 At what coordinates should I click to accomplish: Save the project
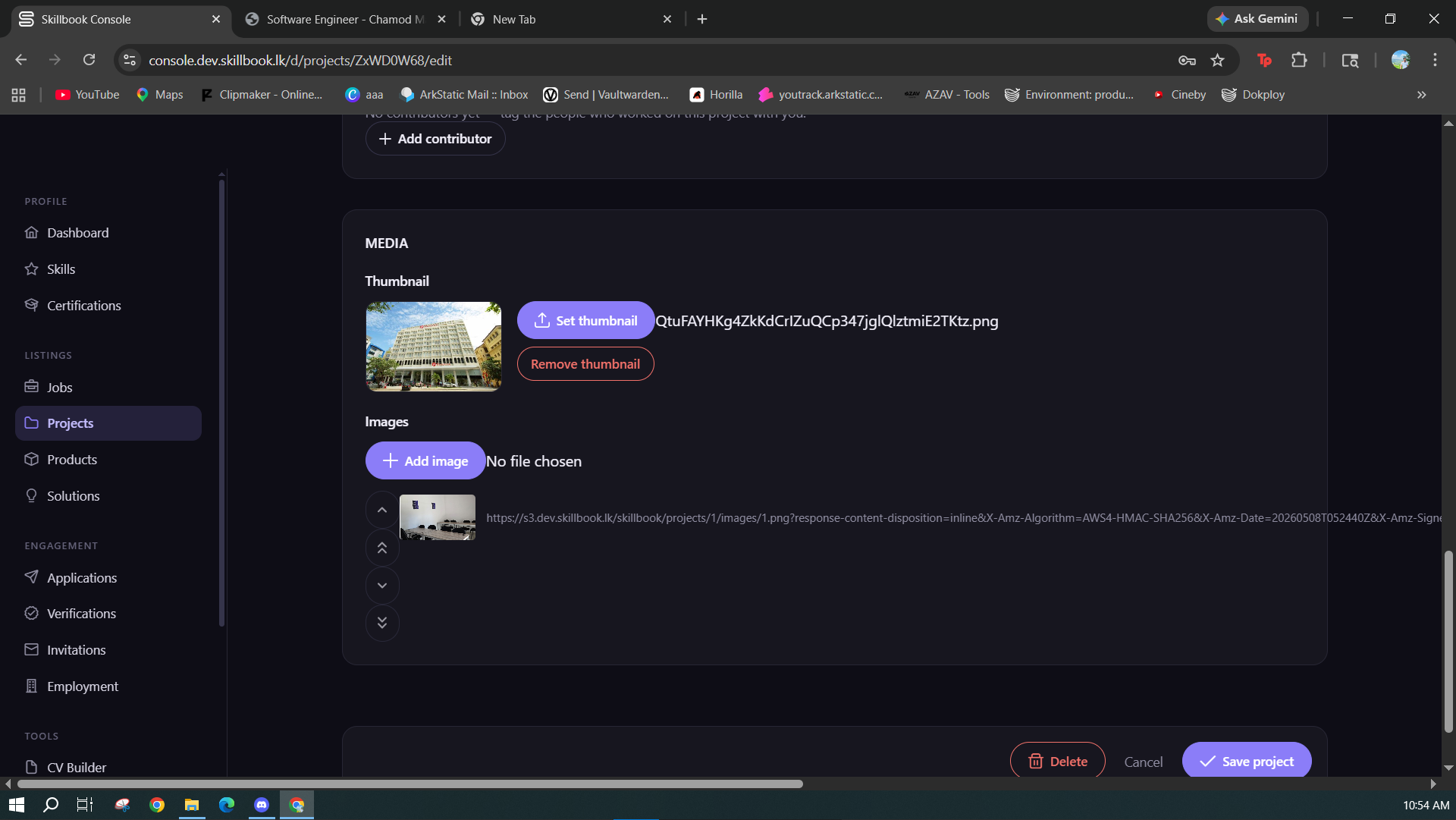click(x=1247, y=761)
